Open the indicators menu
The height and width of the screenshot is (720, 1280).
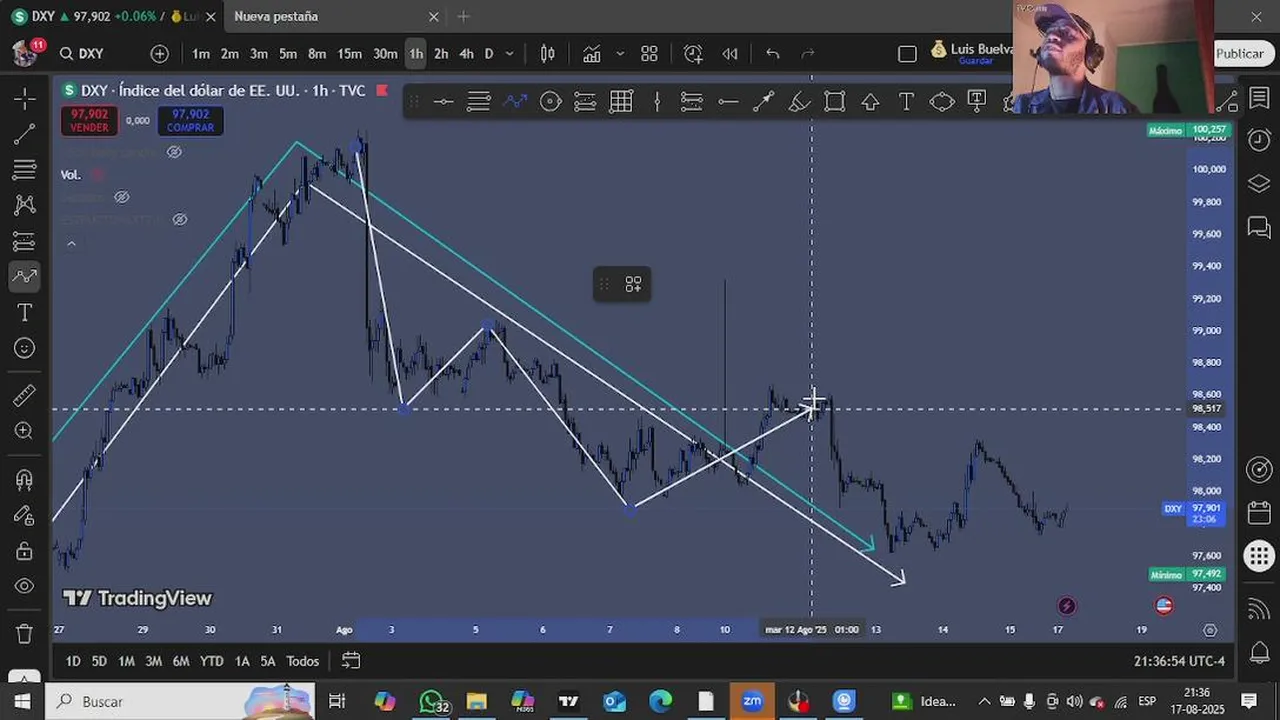(592, 54)
